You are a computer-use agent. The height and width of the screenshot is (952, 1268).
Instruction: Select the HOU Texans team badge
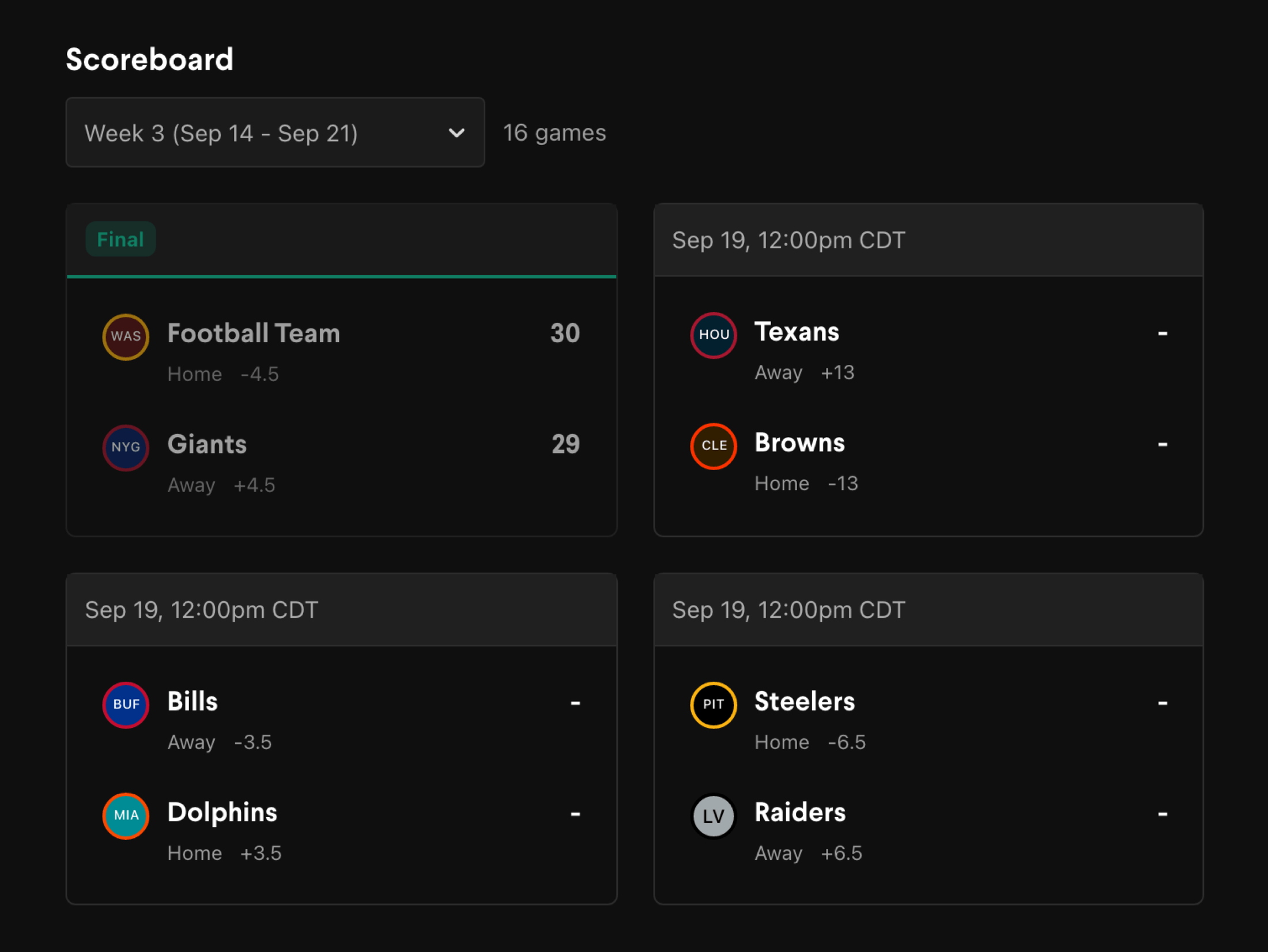point(714,335)
